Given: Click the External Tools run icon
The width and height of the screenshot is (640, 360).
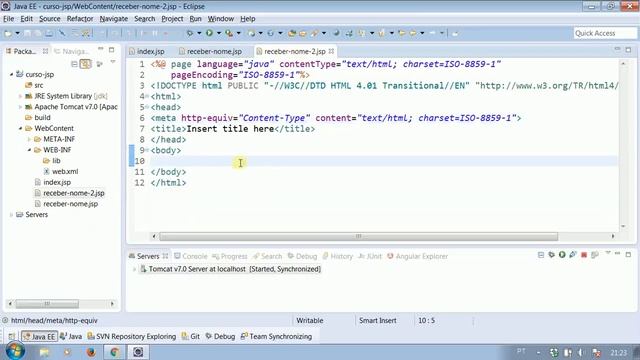Looking at the screenshot, I should click(x=229, y=33).
